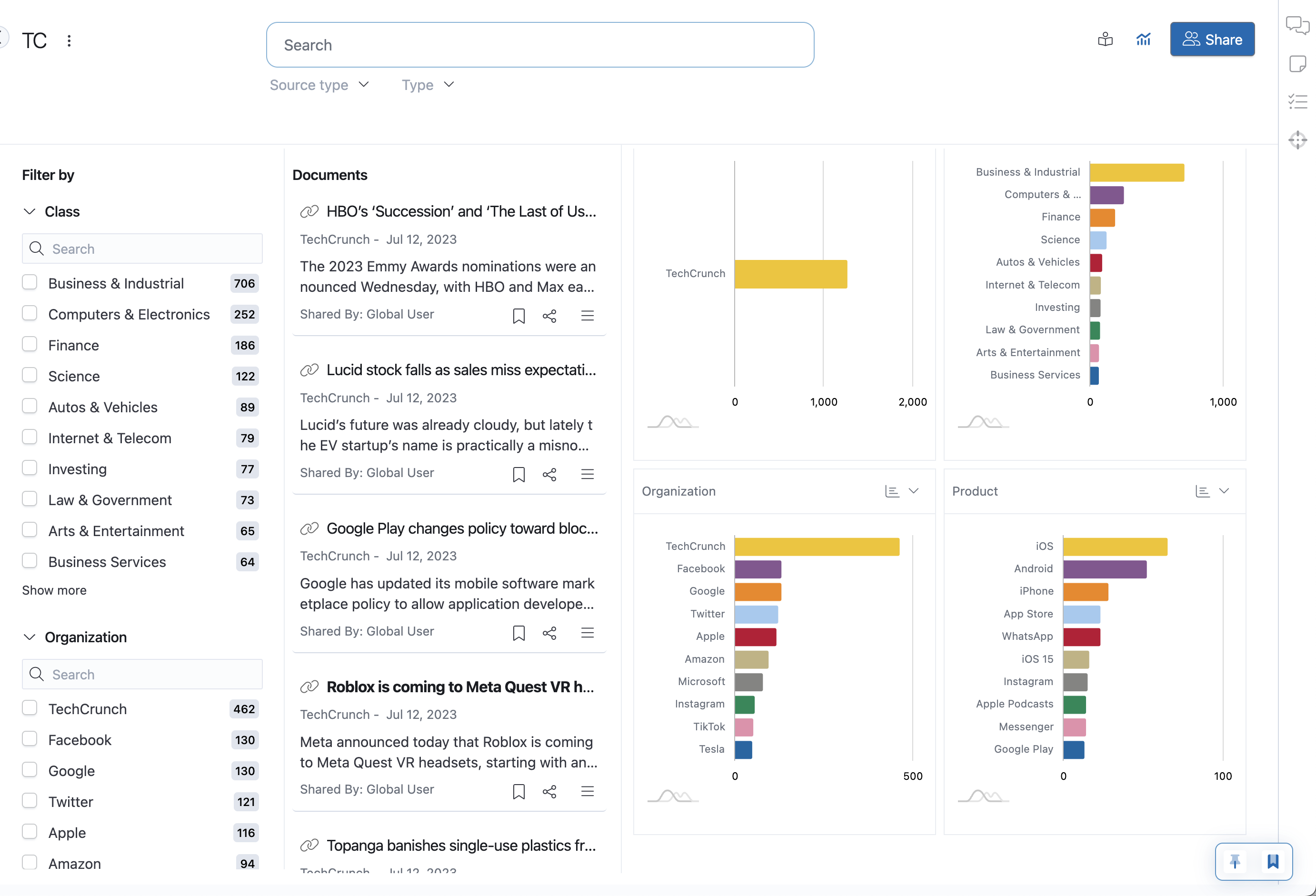Click Show more under Class filters
The height and width of the screenshot is (896, 1316).
point(54,590)
